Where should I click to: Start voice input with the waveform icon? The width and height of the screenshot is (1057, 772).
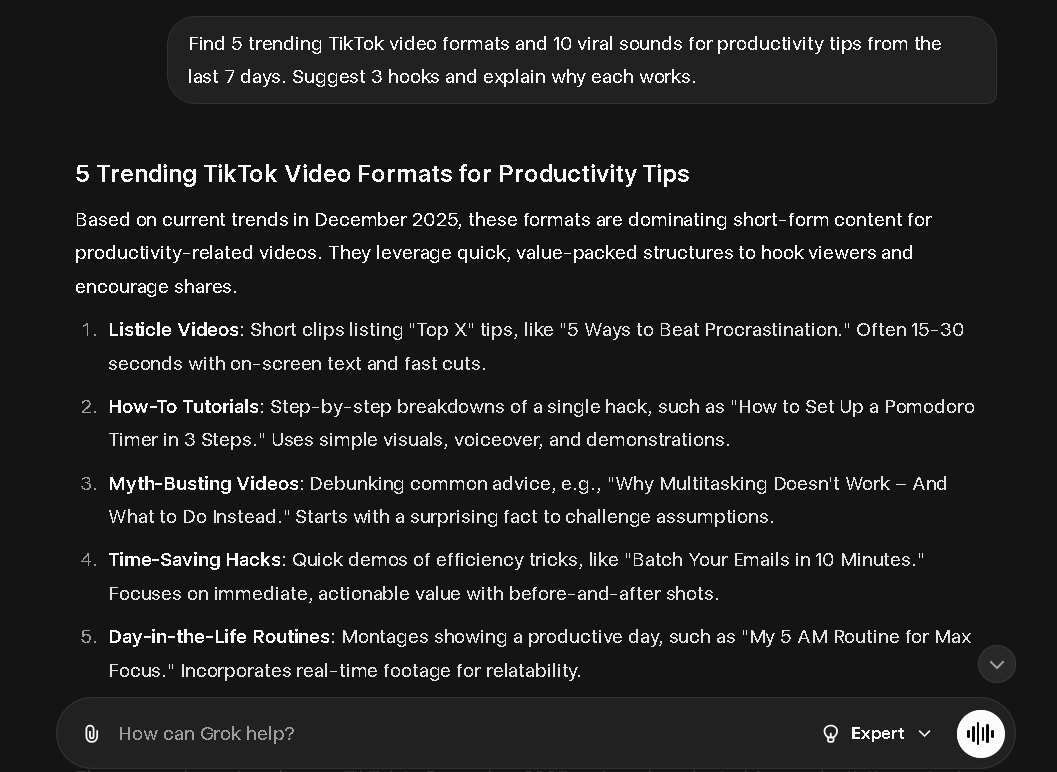pyautogui.click(x=980, y=733)
